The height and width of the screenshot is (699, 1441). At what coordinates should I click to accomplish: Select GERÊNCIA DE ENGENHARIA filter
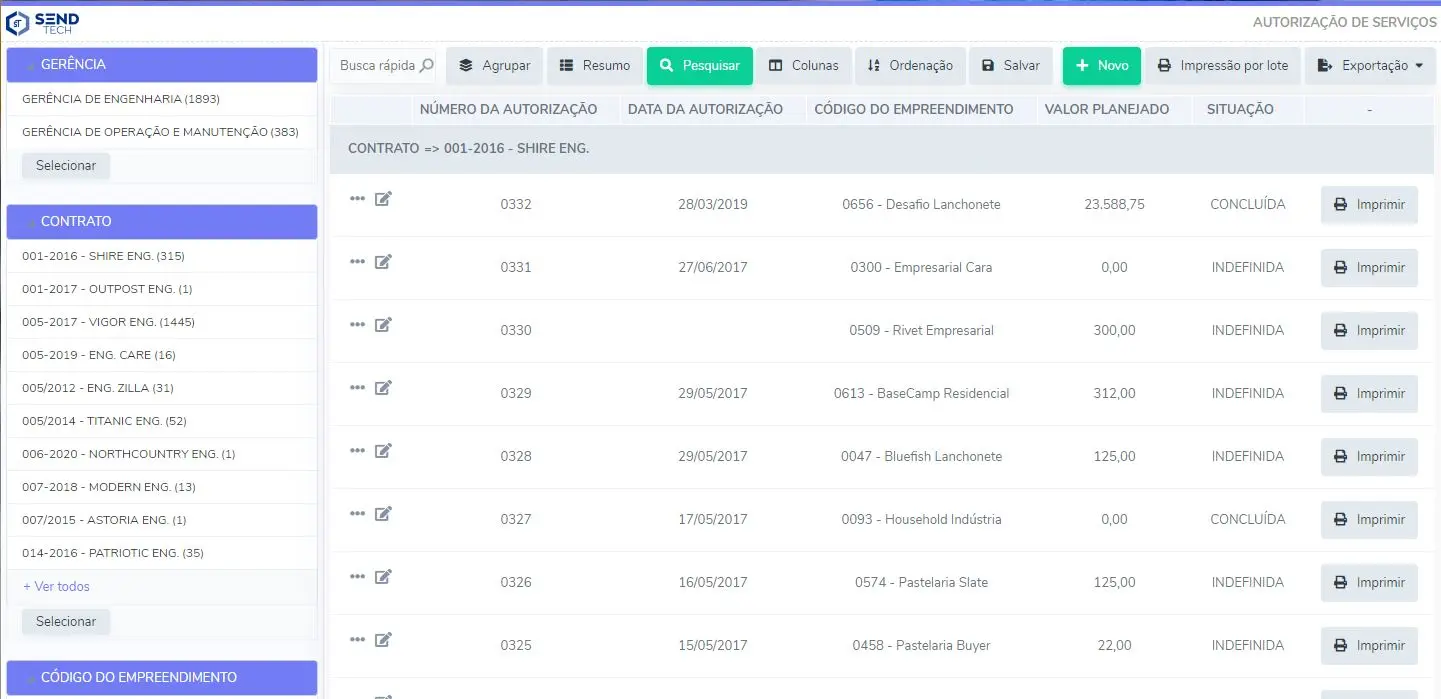(121, 99)
